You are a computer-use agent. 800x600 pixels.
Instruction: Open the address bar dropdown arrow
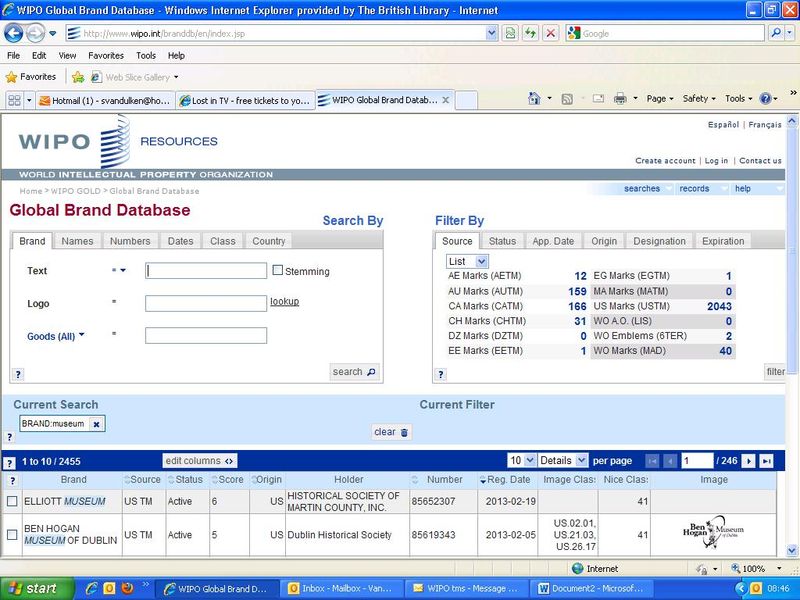coord(491,34)
